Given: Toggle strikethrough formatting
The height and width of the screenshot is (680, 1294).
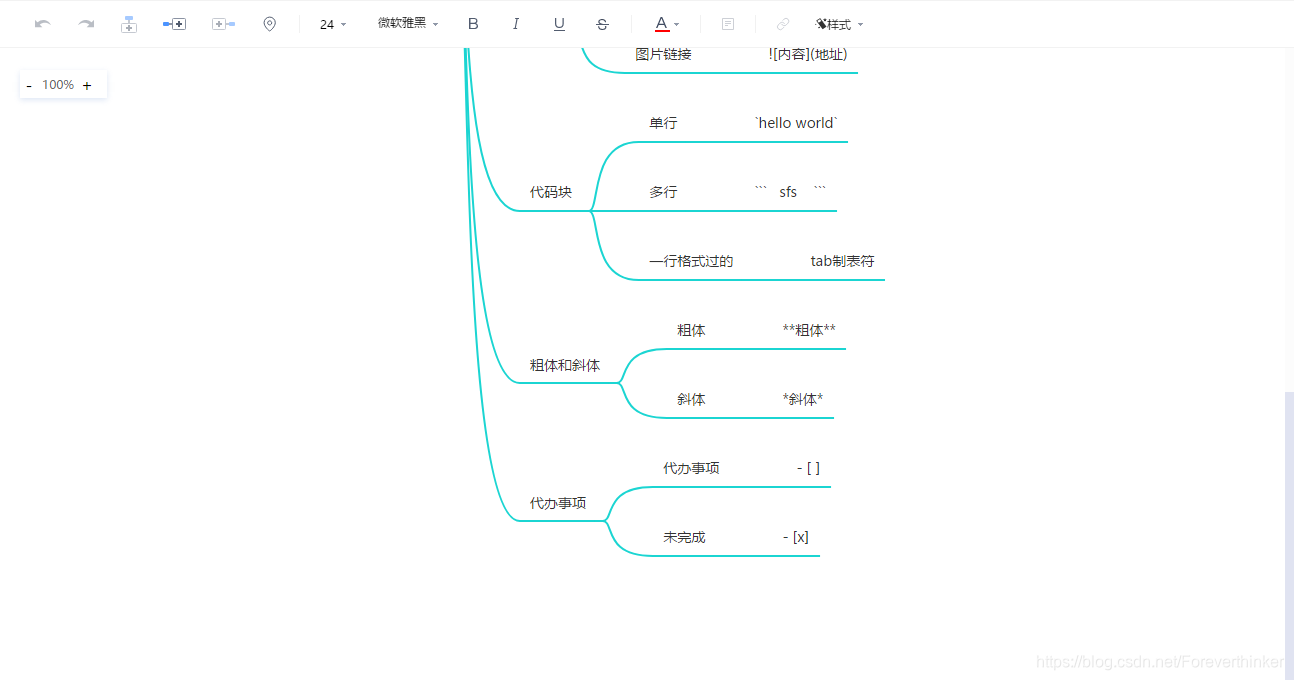Looking at the screenshot, I should tap(602, 24).
